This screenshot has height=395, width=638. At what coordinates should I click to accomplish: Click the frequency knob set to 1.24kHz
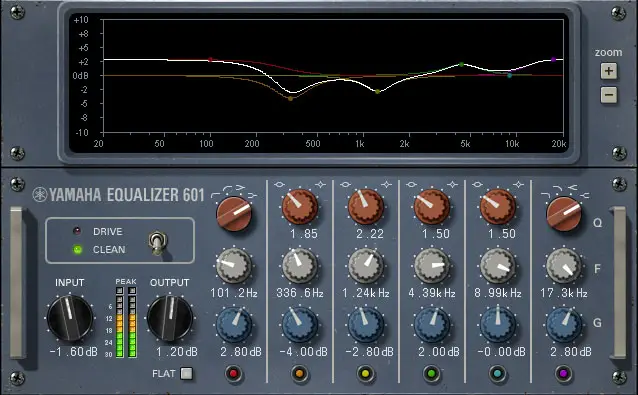coord(366,266)
